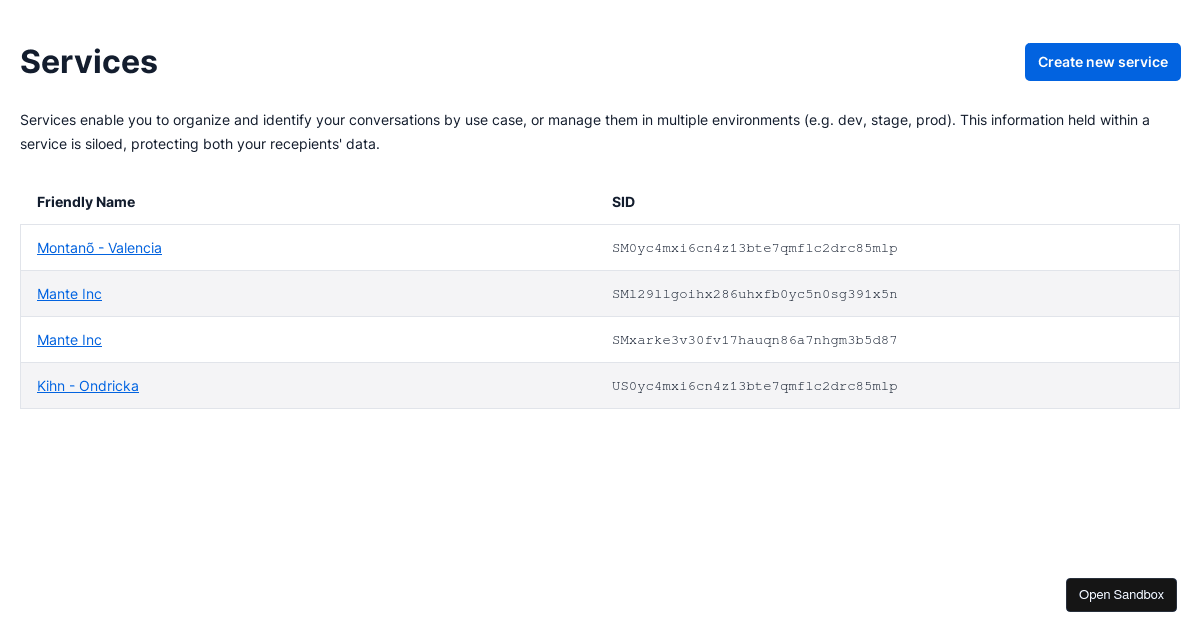Image resolution: width=1200 pixels, height=630 pixels.
Task: Click the SID column header
Action: (623, 202)
